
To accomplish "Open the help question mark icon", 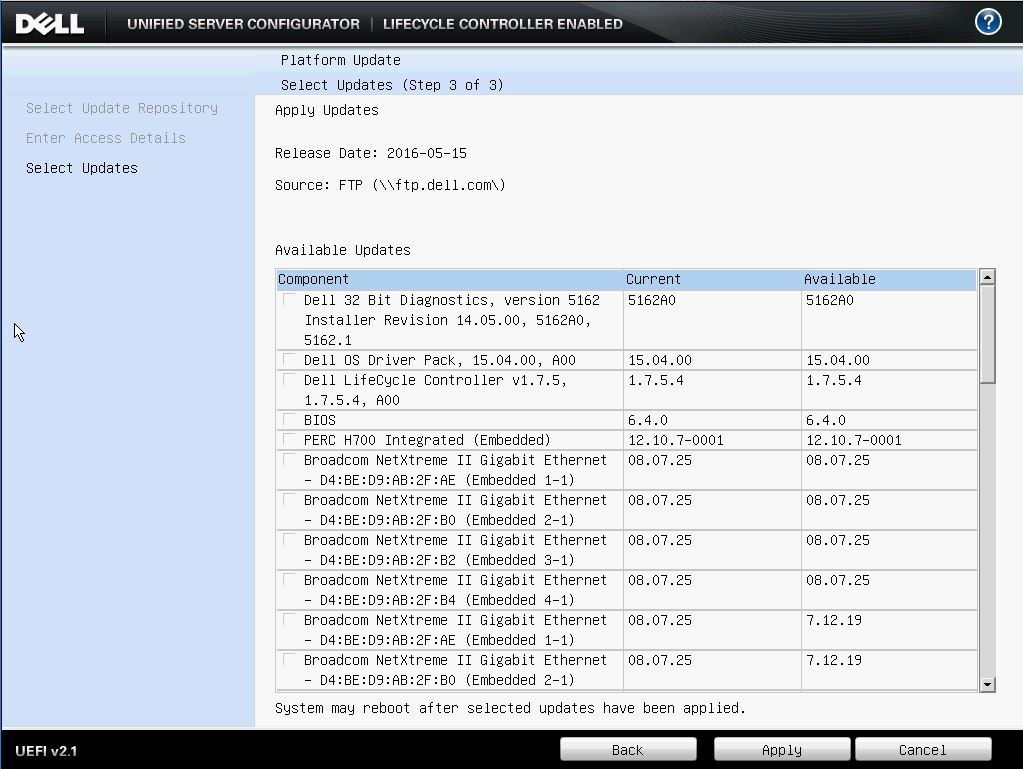I will click(988, 20).
